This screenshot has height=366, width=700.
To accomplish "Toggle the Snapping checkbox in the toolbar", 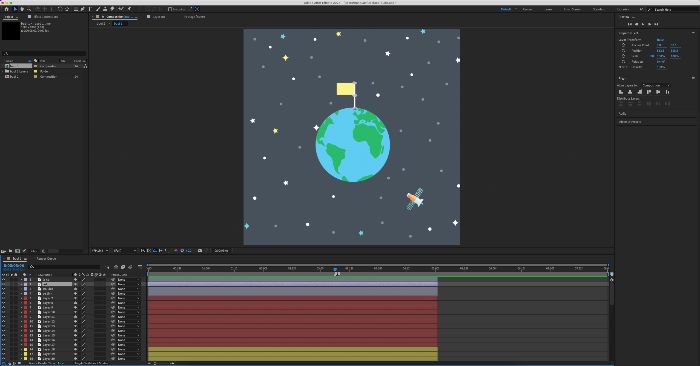I will tap(170, 9).
